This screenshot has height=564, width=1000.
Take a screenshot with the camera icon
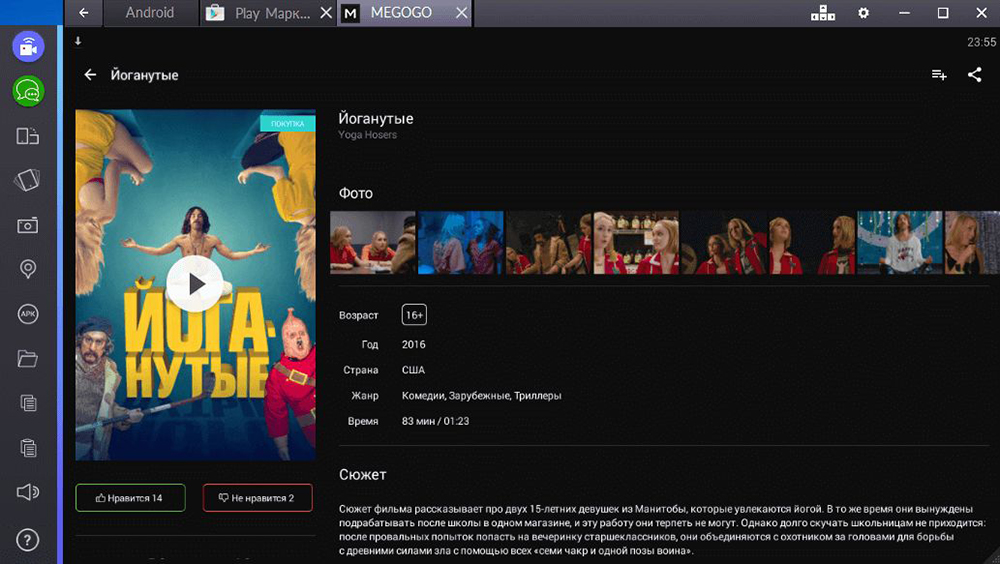point(27,225)
